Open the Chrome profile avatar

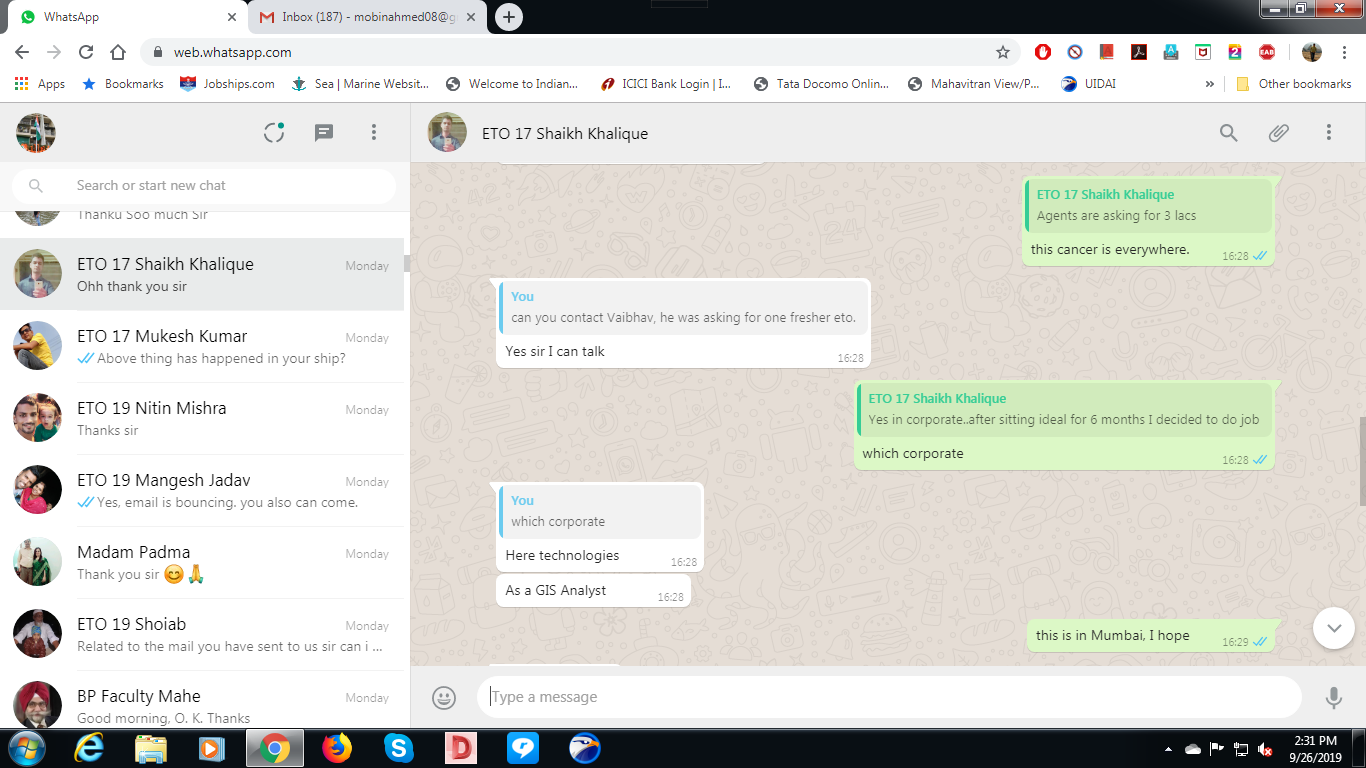tap(1312, 52)
